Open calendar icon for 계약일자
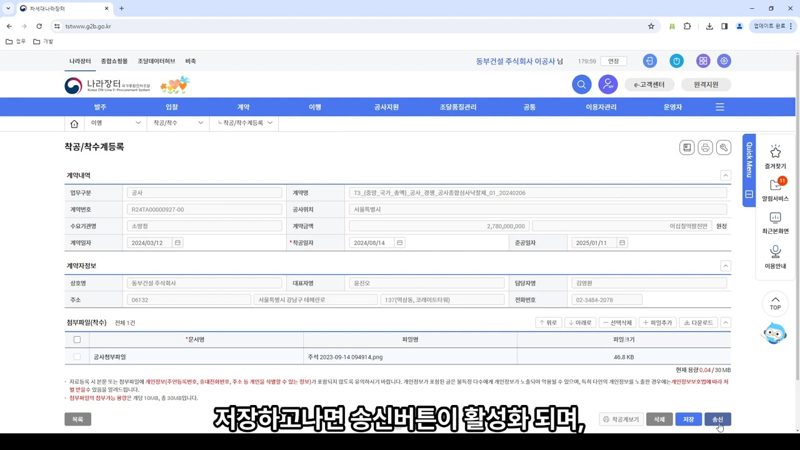800x450 pixels. point(178,243)
